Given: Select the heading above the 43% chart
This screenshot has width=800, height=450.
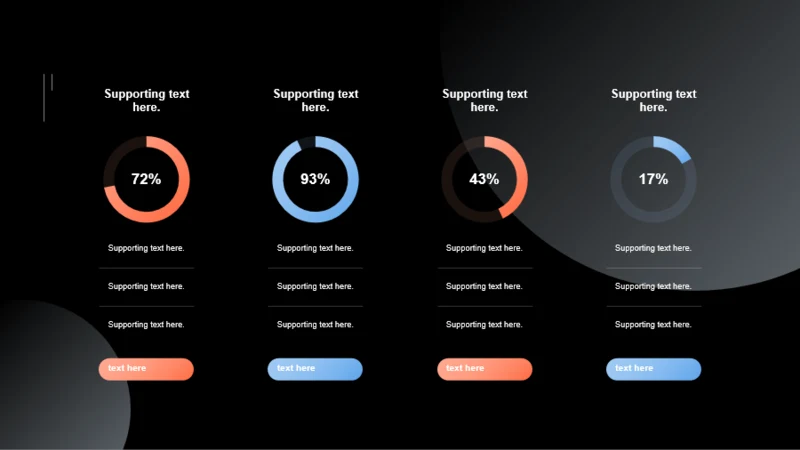Looking at the screenshot, I should (x=484, y=101).
